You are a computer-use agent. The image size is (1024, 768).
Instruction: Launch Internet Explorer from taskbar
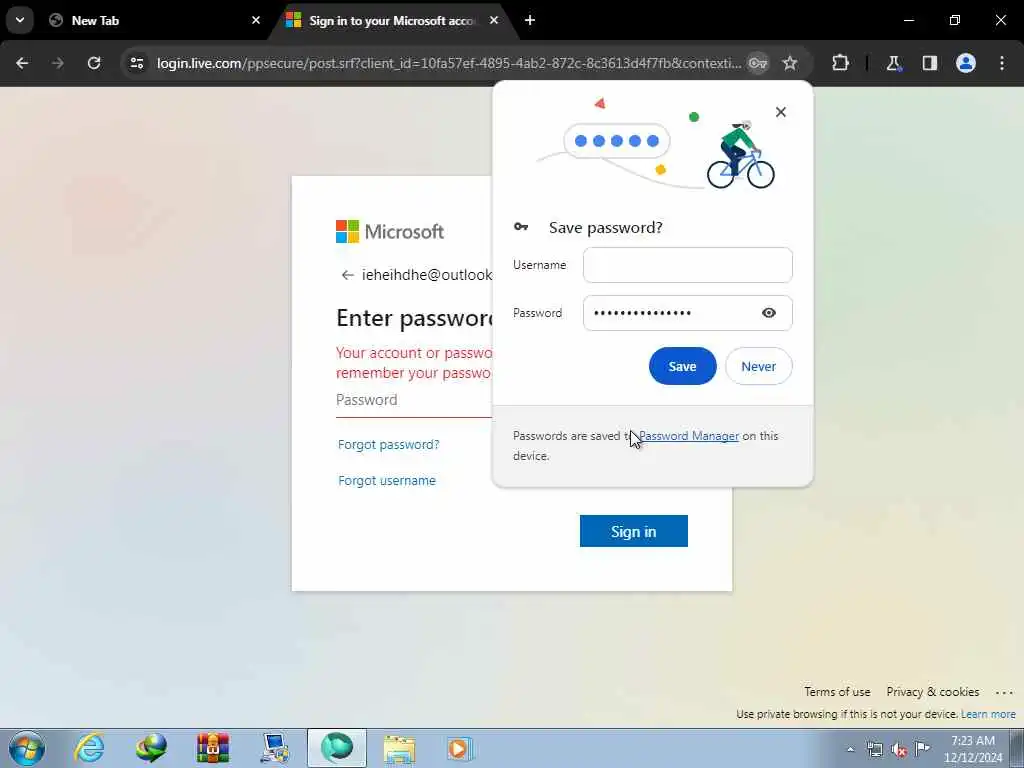pyautogui.click(x=89, y=748)
